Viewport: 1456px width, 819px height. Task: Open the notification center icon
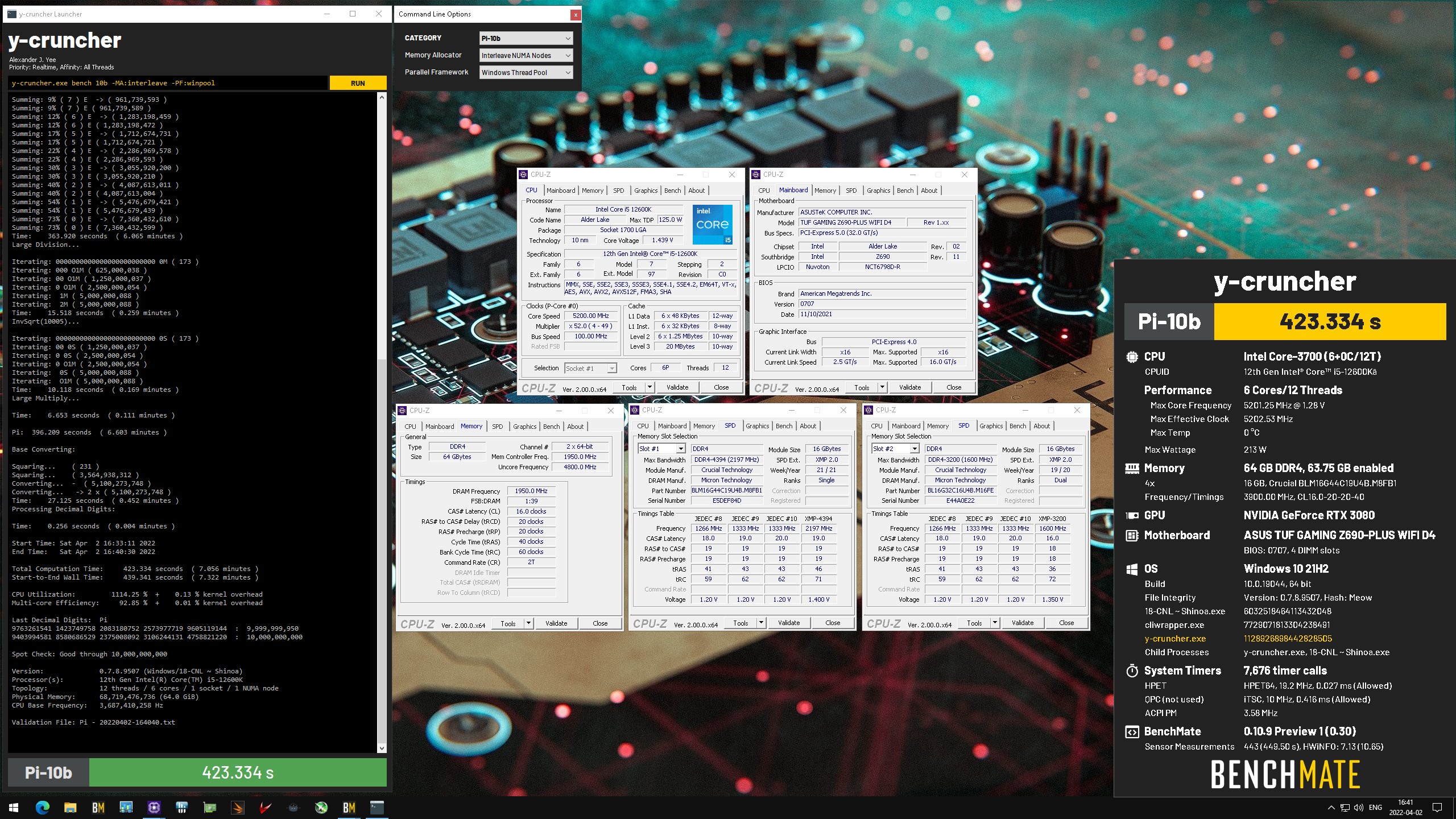pyautogui.click(x=1437, y=807)
